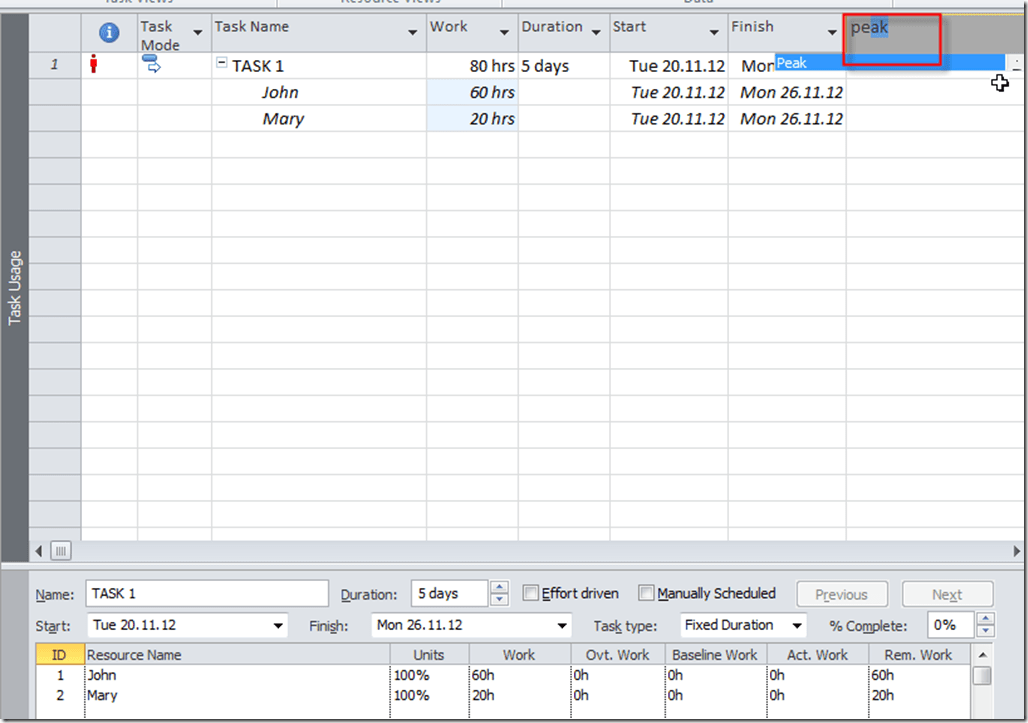Increase Duration with the spinner up arrow
Screen dimensions: 1028x723
pyautogui.click(x=500, y=588)
